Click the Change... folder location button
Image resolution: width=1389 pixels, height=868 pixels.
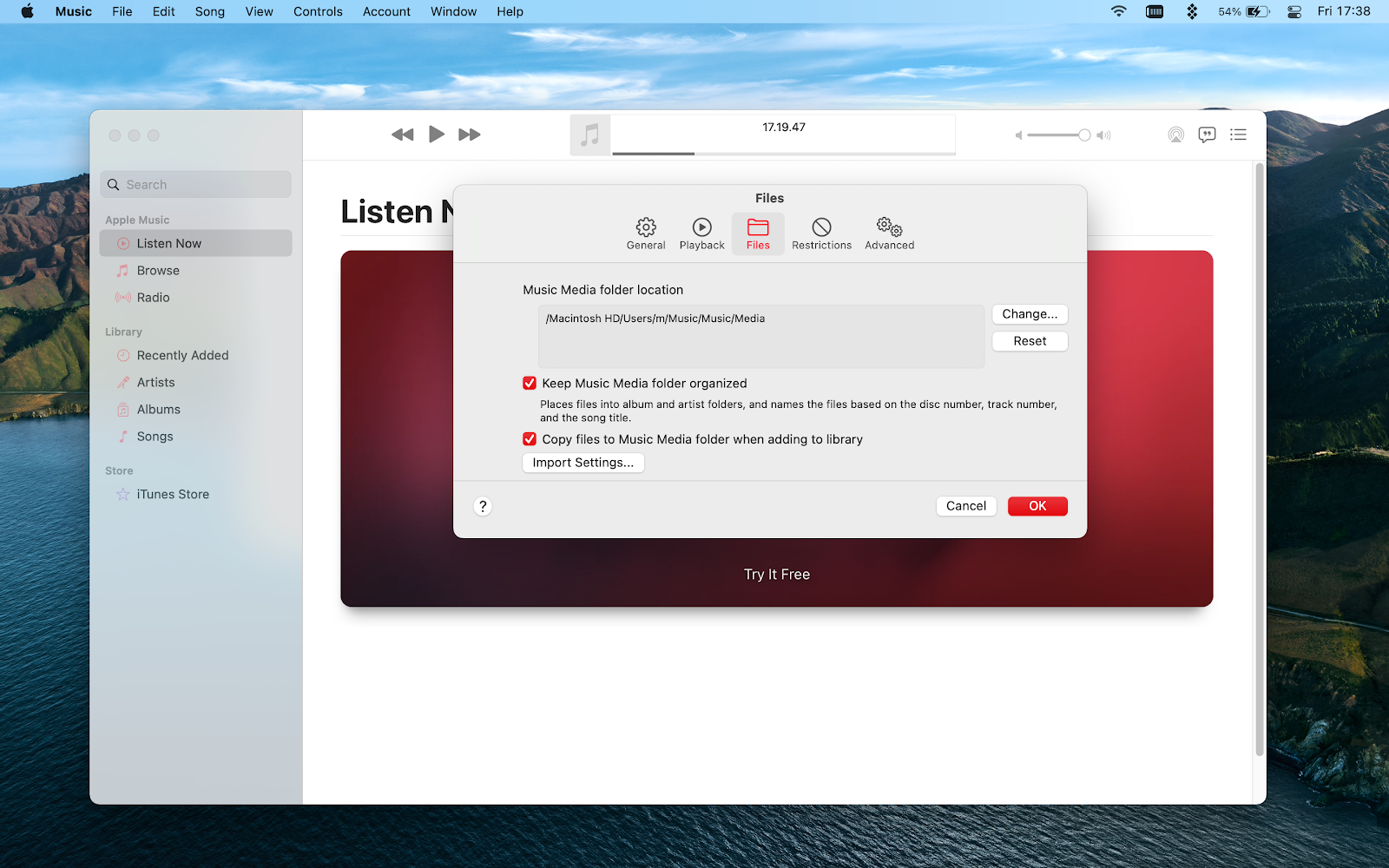click(1030, 314)
